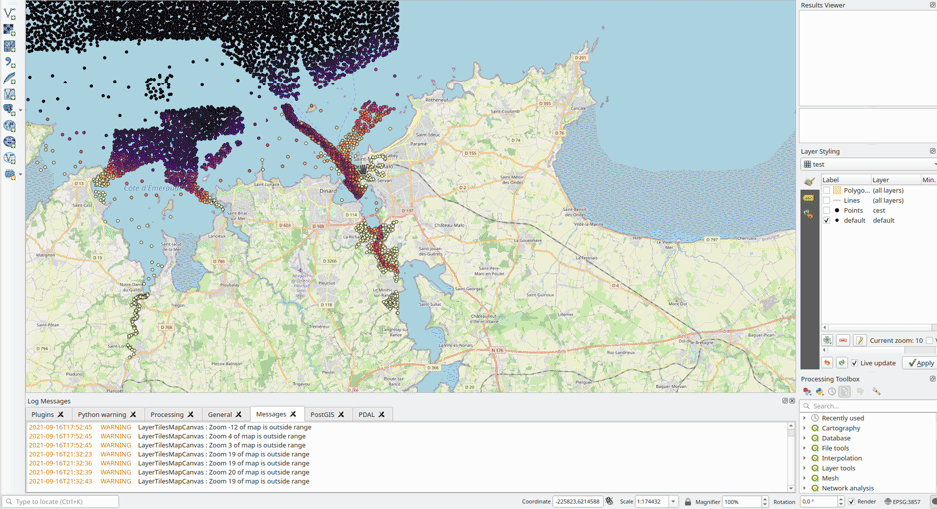This screenshot has width=937, height=509.
Task: Click the Add Vector Layer icon
Action: click(10, 12)
